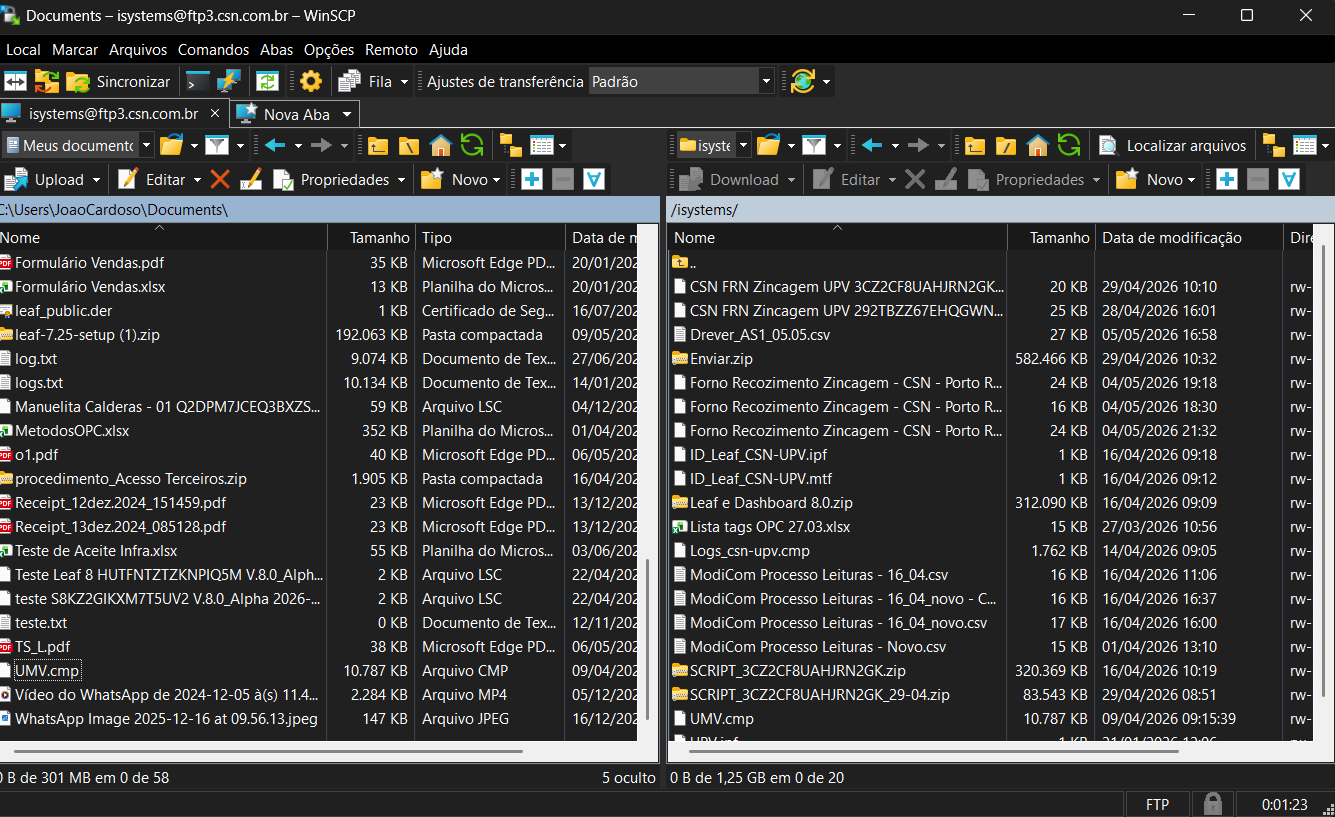The width and height of the screenshot is (1335, 817).
Task: Click the Sincronizar button
Action: 119,81
